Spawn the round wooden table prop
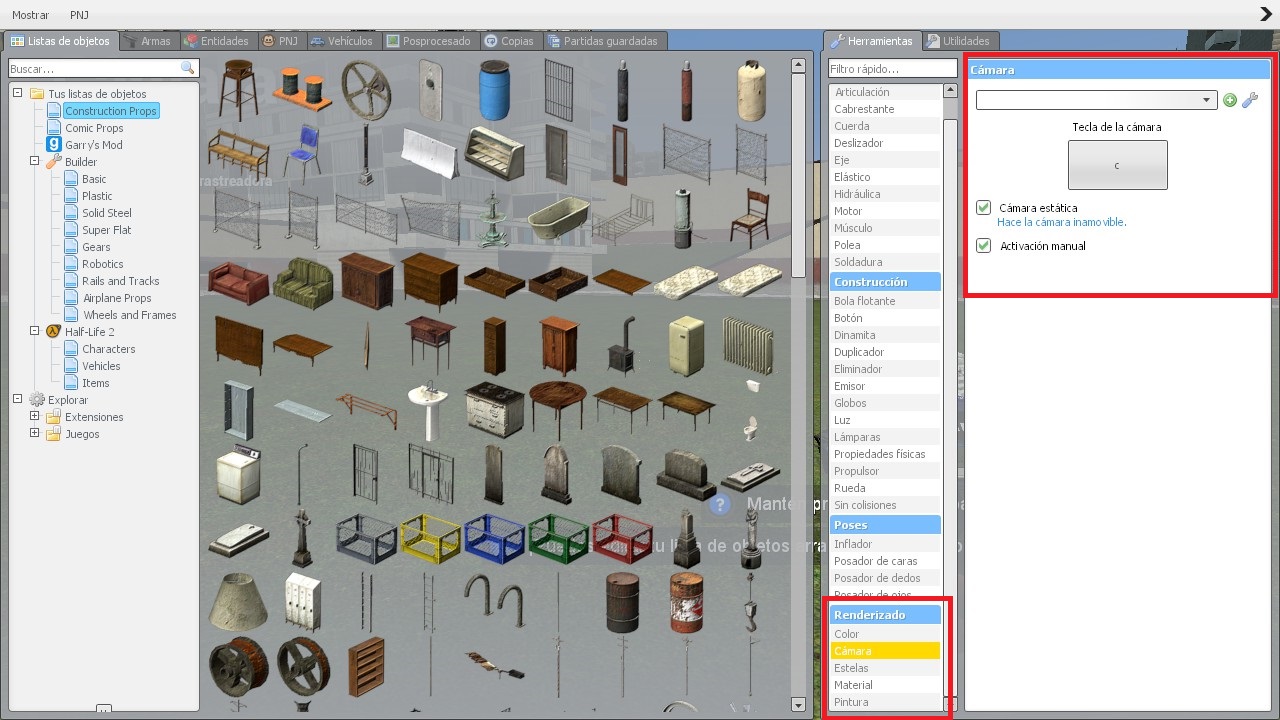Image resolution: width=1280 pixels, height=720 pixels. (x=558, y=408)
